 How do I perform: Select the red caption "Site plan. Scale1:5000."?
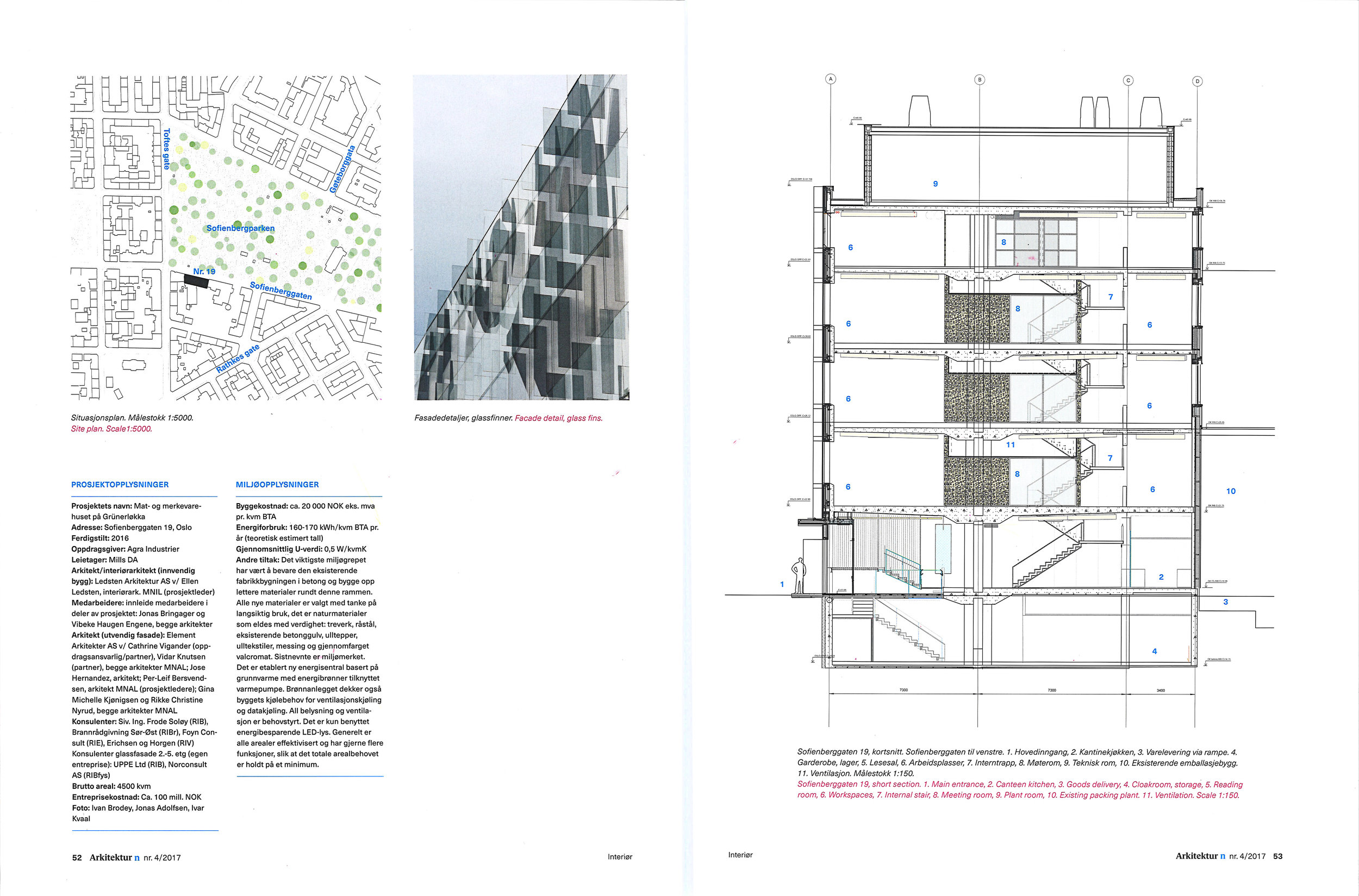pyautogui.click(x=111, y=429)
